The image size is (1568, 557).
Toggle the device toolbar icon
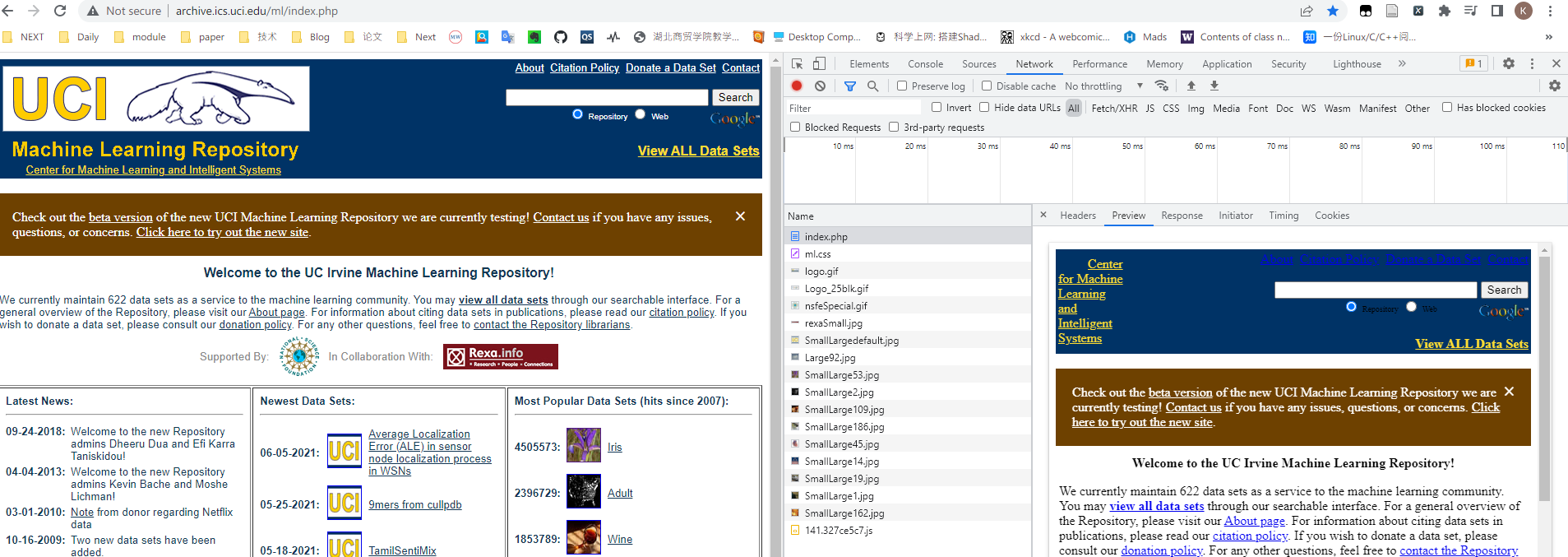click(819, 64)
